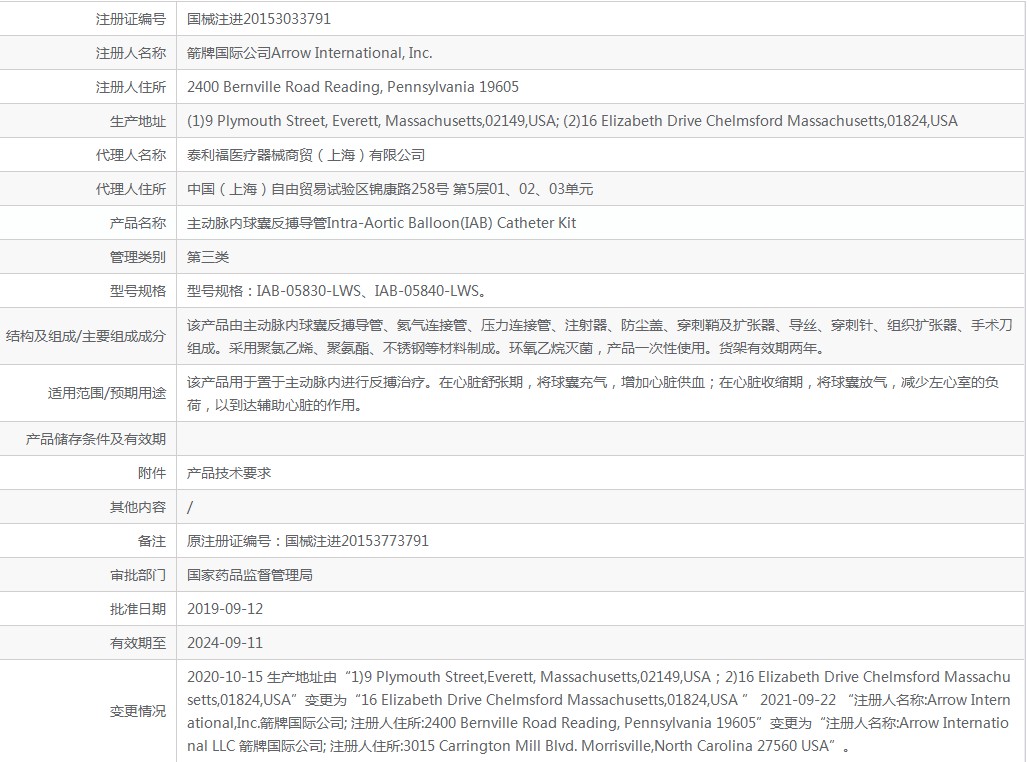Select the 审批部门 label

tap(138, 576)
